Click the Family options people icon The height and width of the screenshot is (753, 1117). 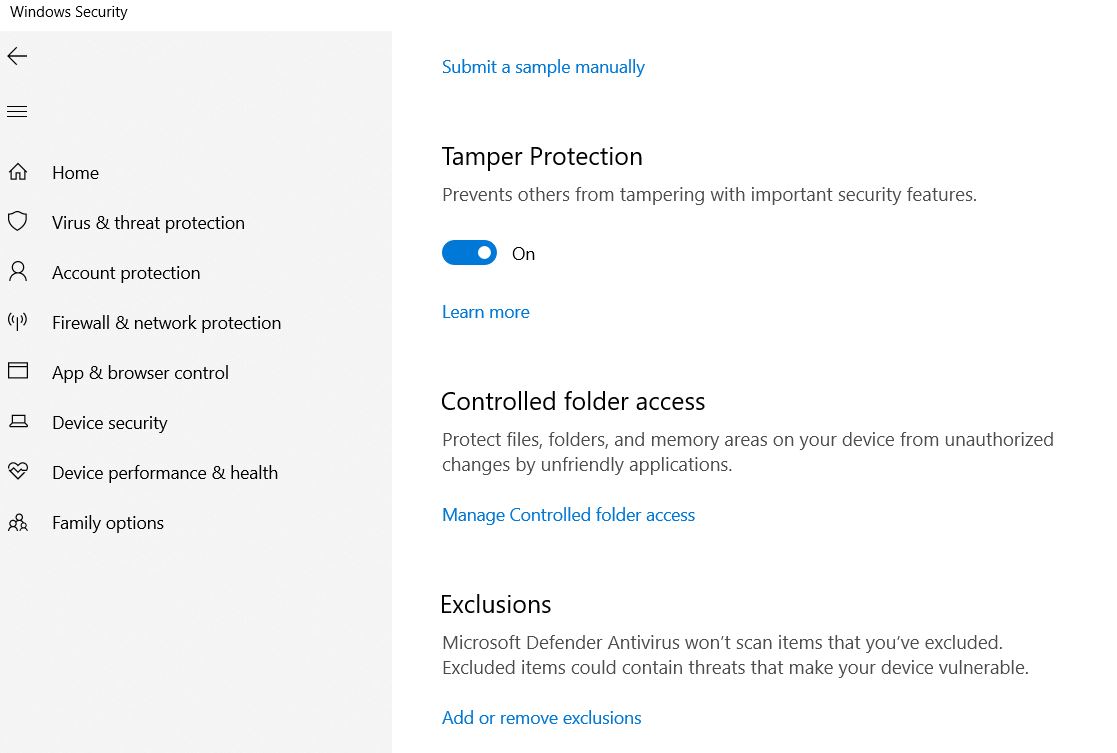click(18, 522)
